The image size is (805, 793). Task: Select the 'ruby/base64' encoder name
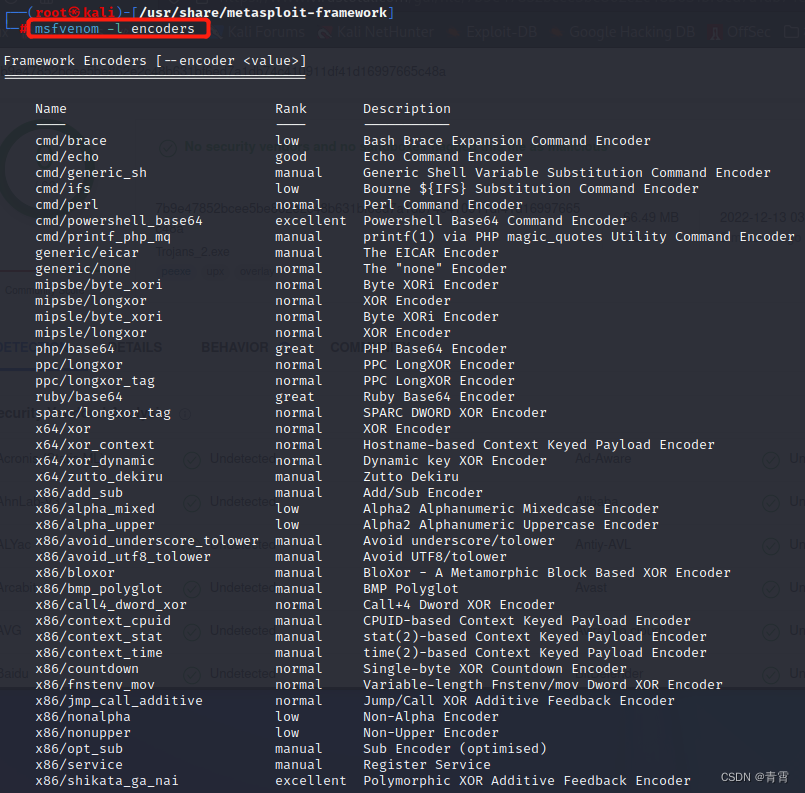79,396
